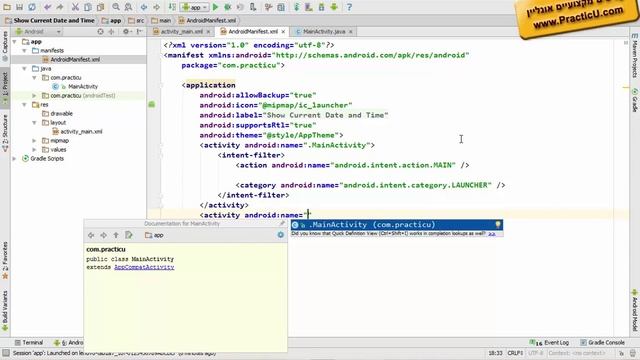Run the app with green play button
Viewport: 640px width, 360px height.
tap(216, 7)
